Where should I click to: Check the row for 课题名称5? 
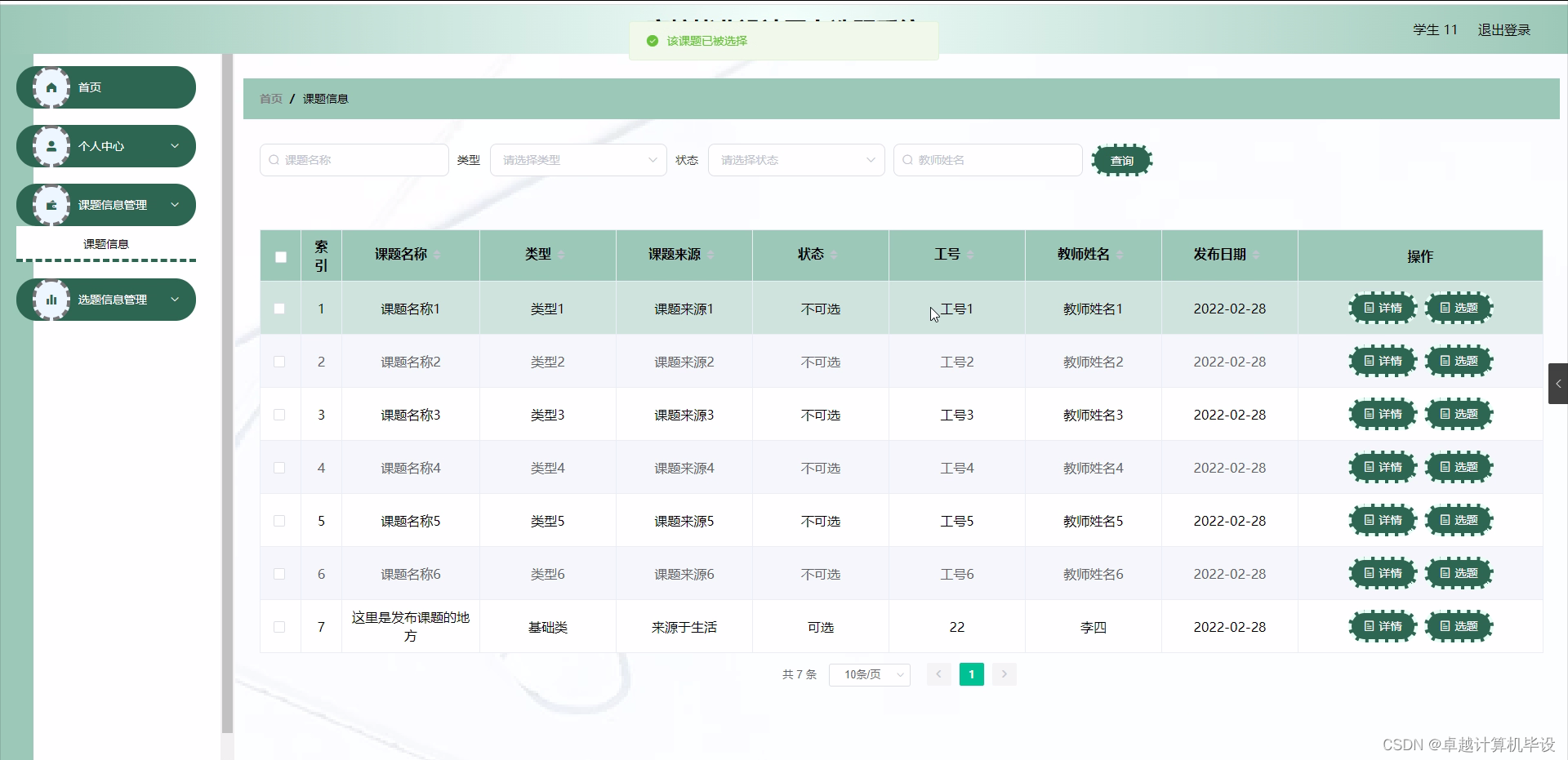pyautogui.click(x=279, y=521)
